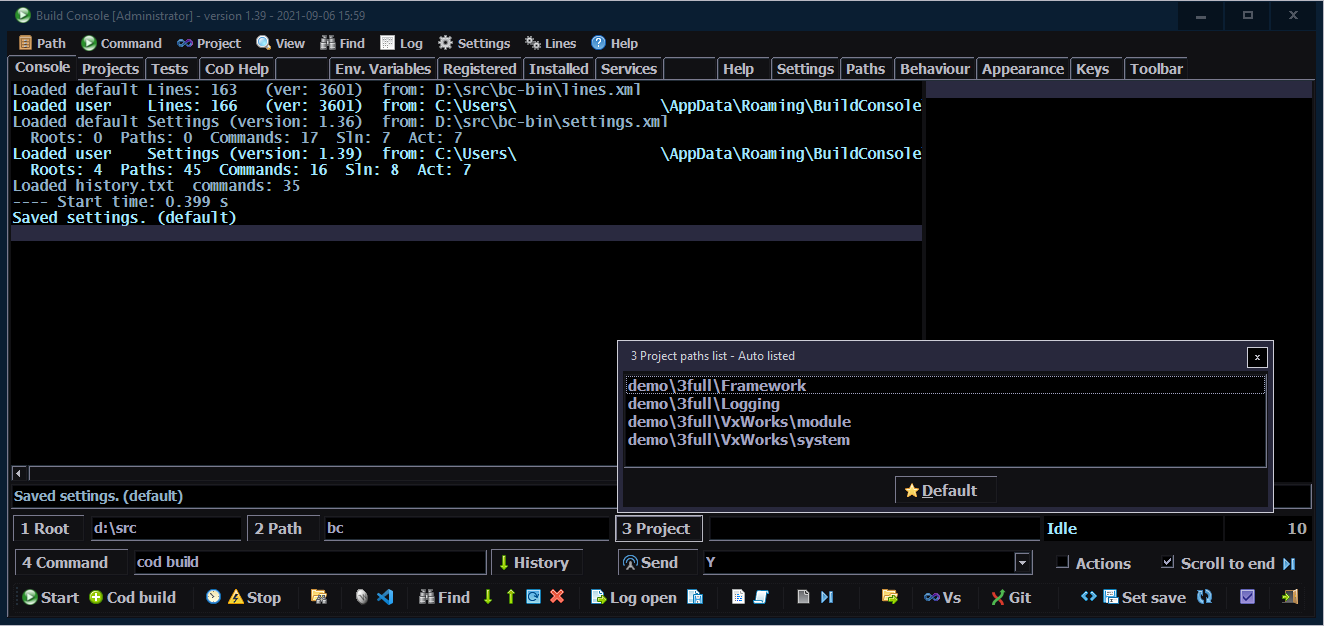Screen dimensions: 1324x626
Task: Click the skip-to-end icon next to Scroll to end
Action: 1289,564
